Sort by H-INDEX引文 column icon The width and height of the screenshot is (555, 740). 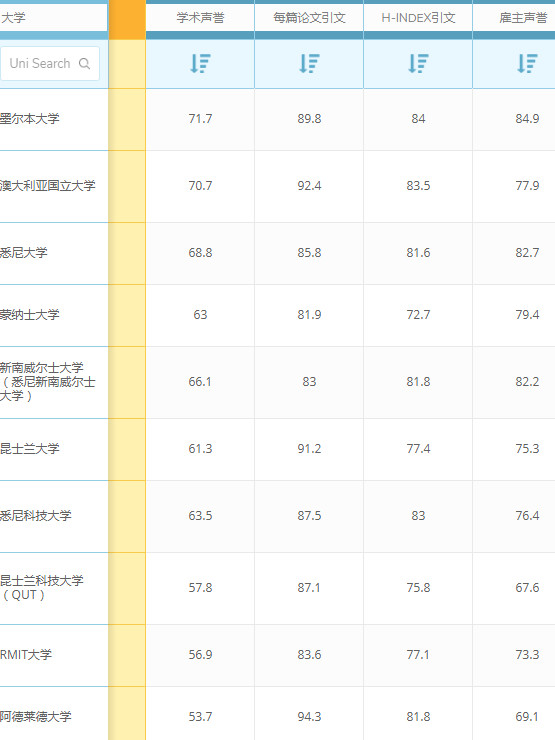pos(418,63)
